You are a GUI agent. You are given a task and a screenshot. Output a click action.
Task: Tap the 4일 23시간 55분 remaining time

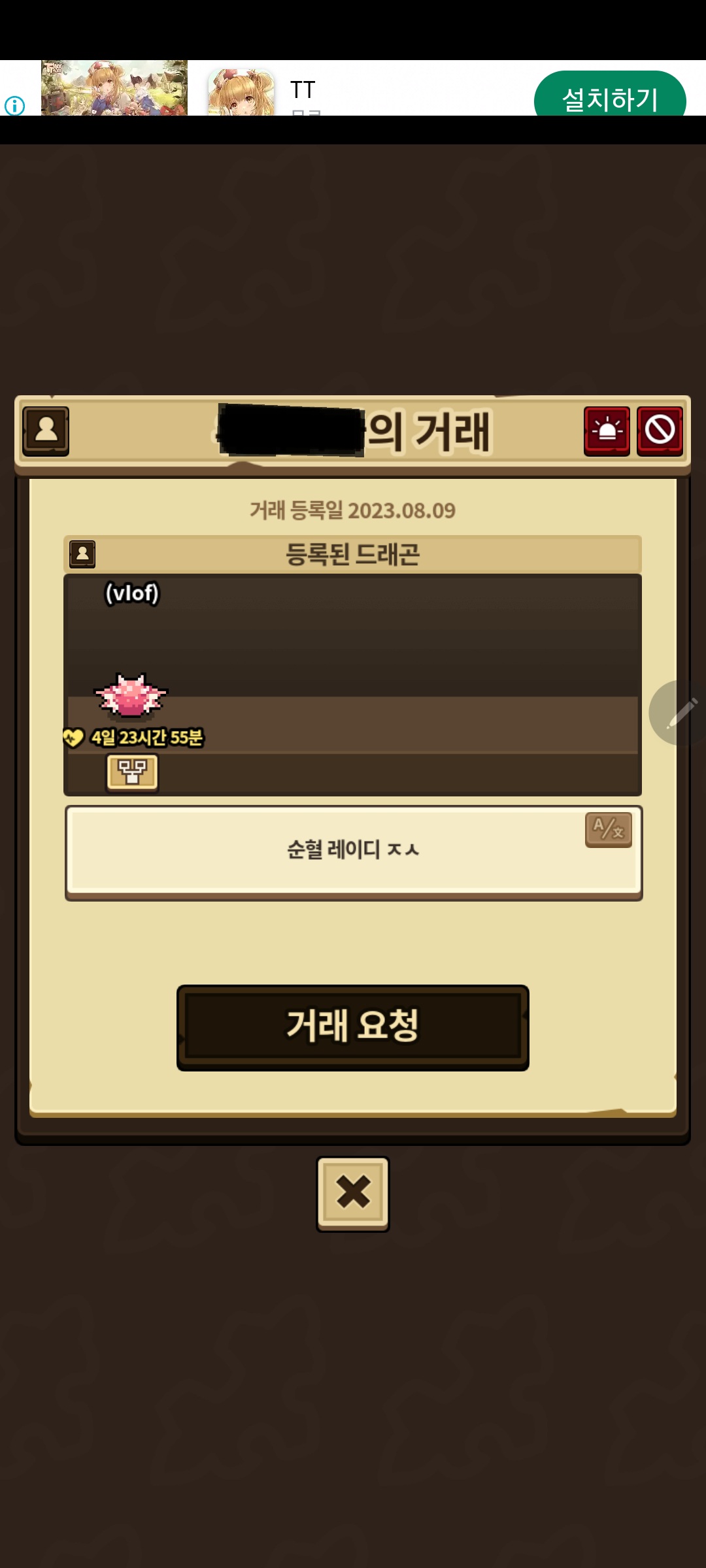pos(147,738)
